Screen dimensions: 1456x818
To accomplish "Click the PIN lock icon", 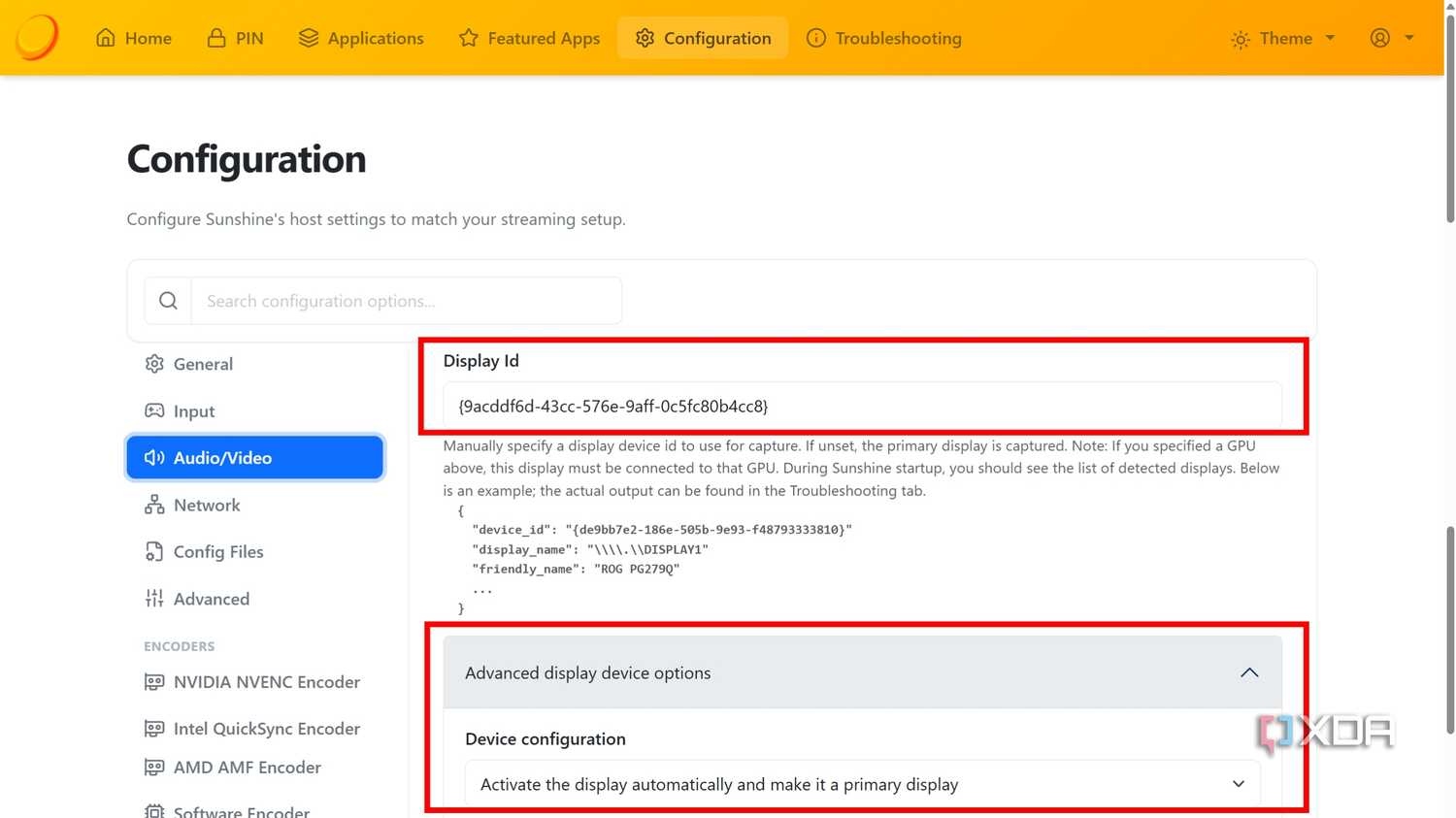I will pyautogui.click(x=216, y=38).
